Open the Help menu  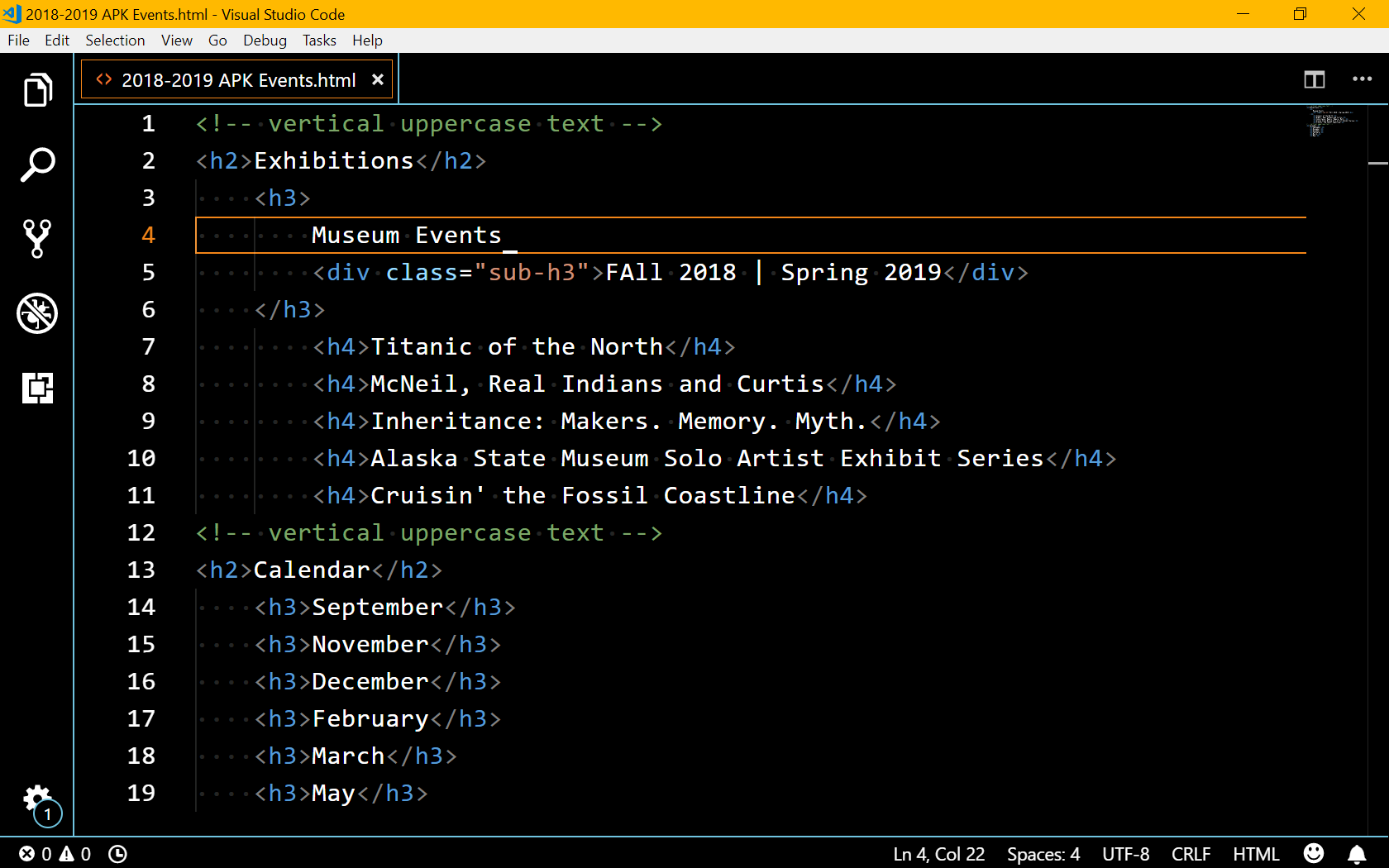(367, 41)
